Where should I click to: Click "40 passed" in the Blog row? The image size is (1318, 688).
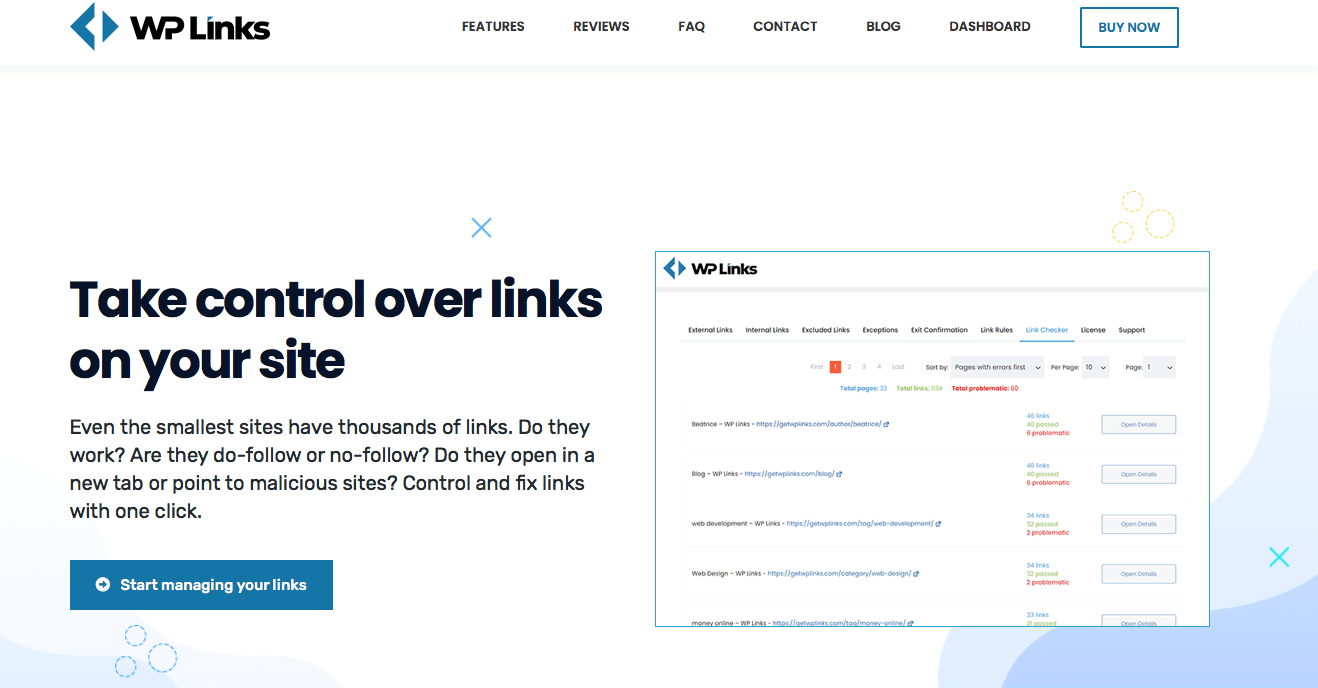(1042, 474)
